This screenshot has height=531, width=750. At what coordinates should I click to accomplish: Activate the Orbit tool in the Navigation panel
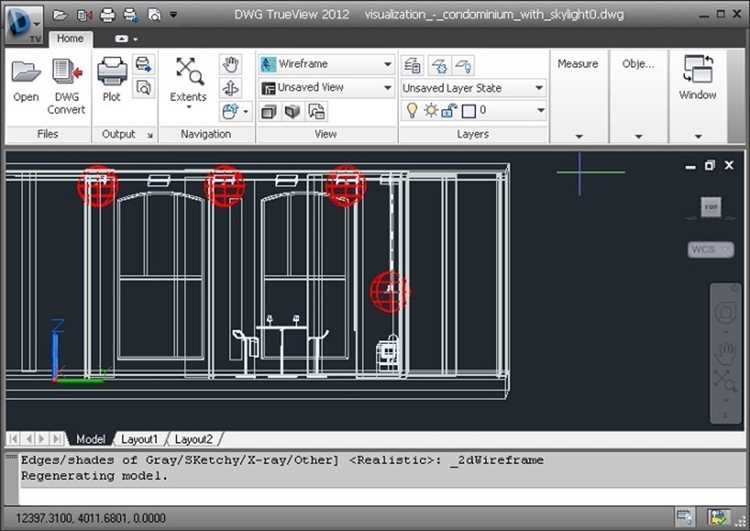point(231,88)
